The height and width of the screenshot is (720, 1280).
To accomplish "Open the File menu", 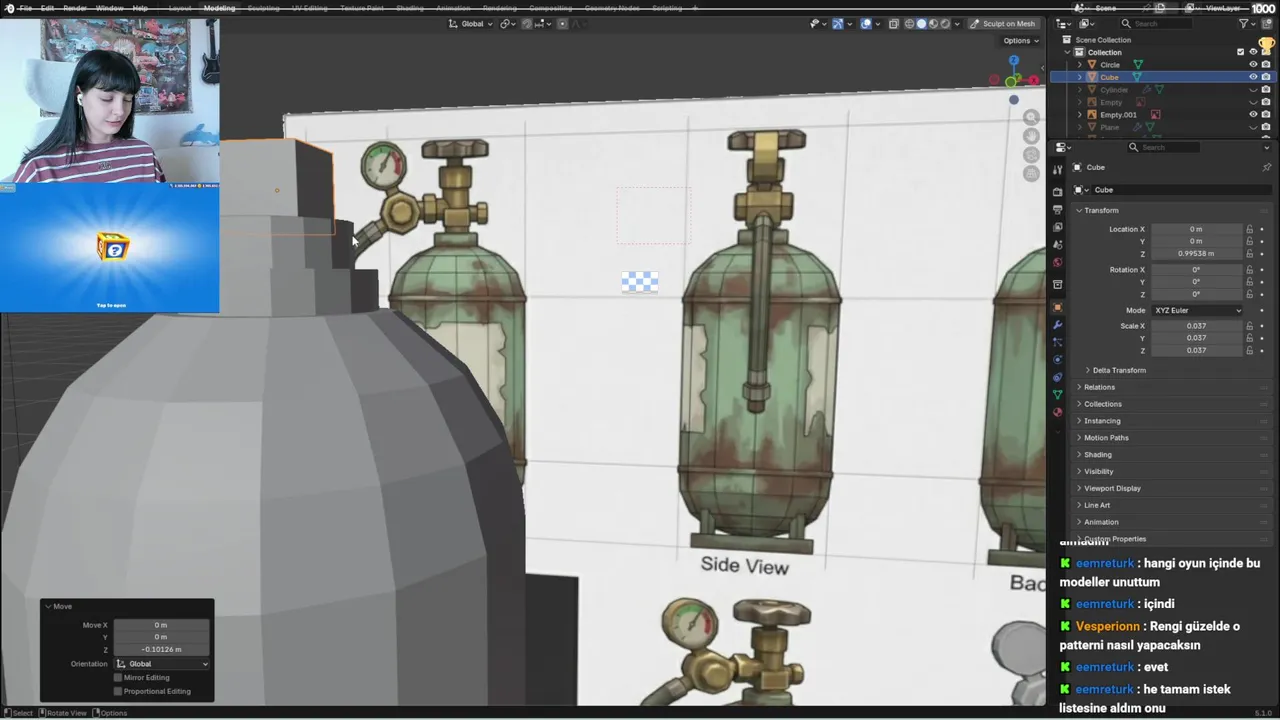I will click(x=25, y=8).
